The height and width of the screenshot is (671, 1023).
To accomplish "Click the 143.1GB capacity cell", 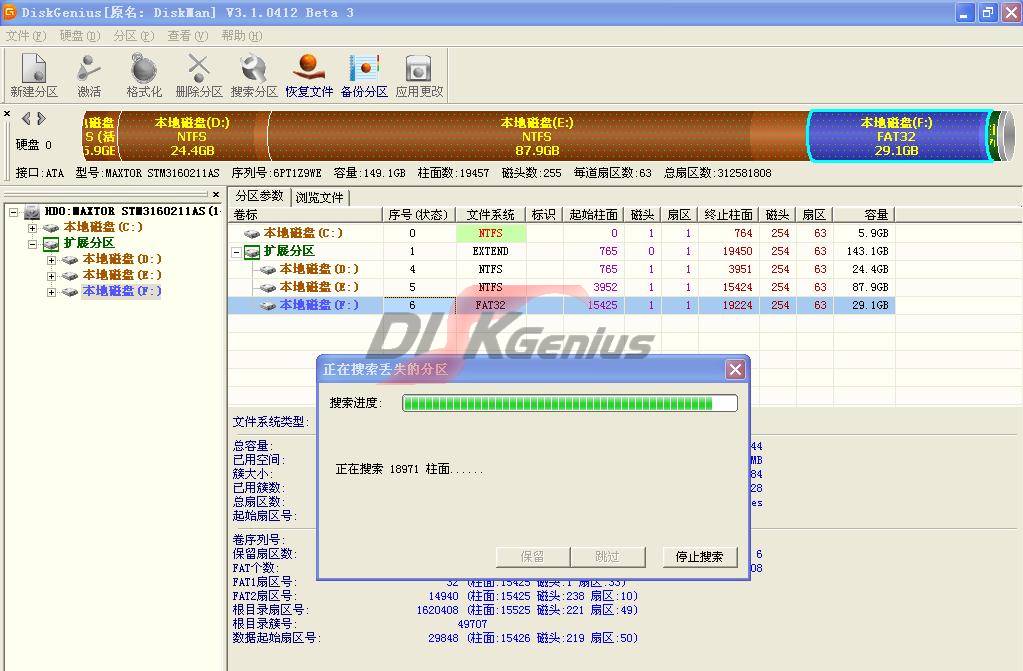I will 864,251.
